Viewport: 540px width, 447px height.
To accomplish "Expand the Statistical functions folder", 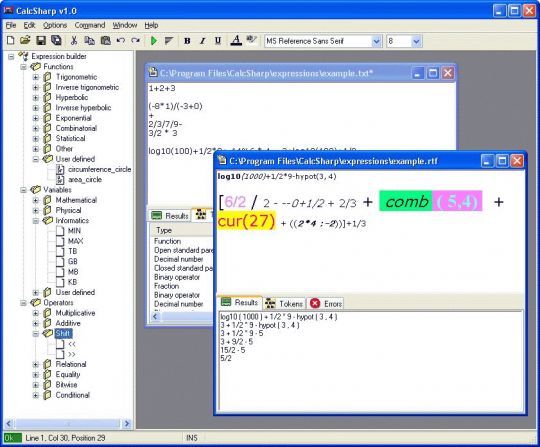I will pyautogui.click(x=35, y=138).
